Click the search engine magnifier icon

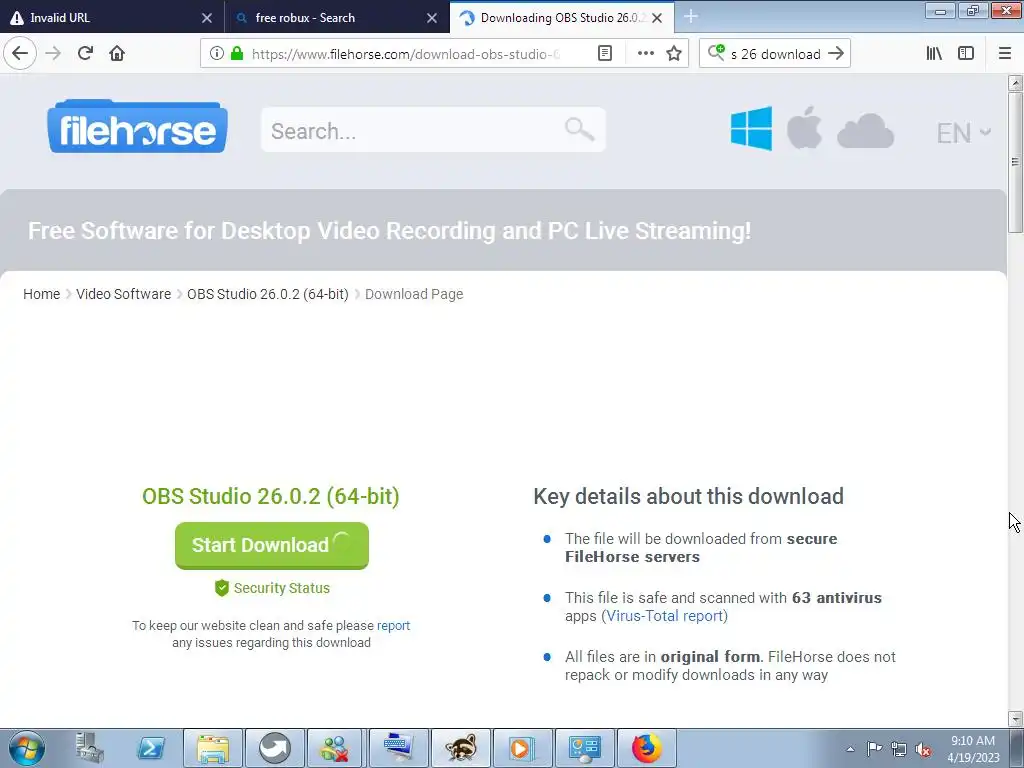[x=716, y=53]
